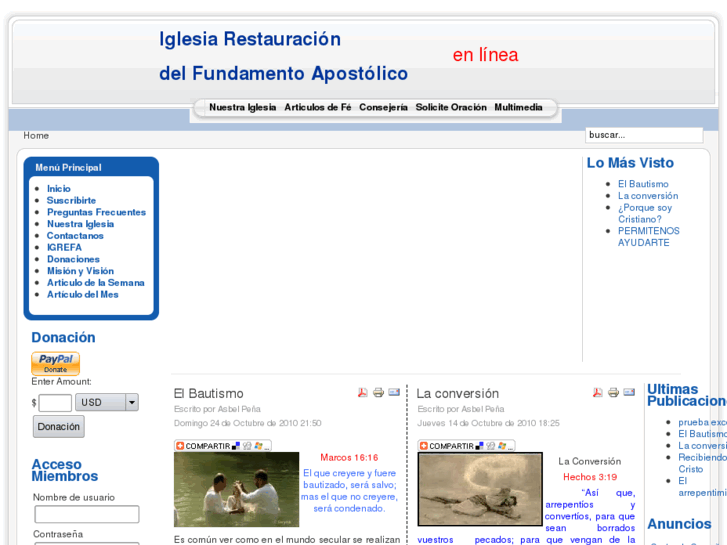Viewport: 727px width, 545px height.
Task: Open the USD currency dropdown
Action: coord(107,402)
